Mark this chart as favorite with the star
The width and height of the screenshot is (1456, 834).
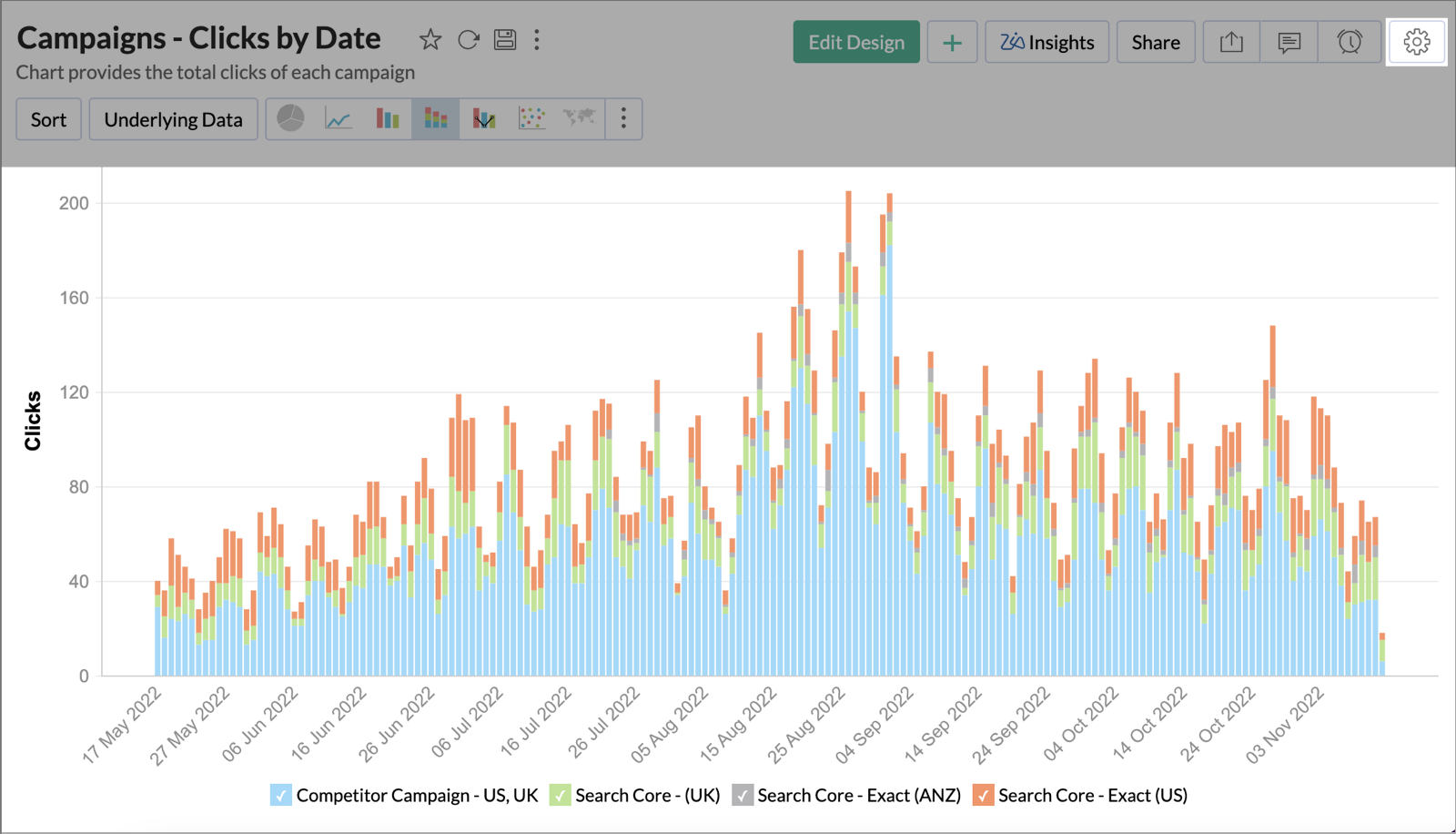pos(430,39)
